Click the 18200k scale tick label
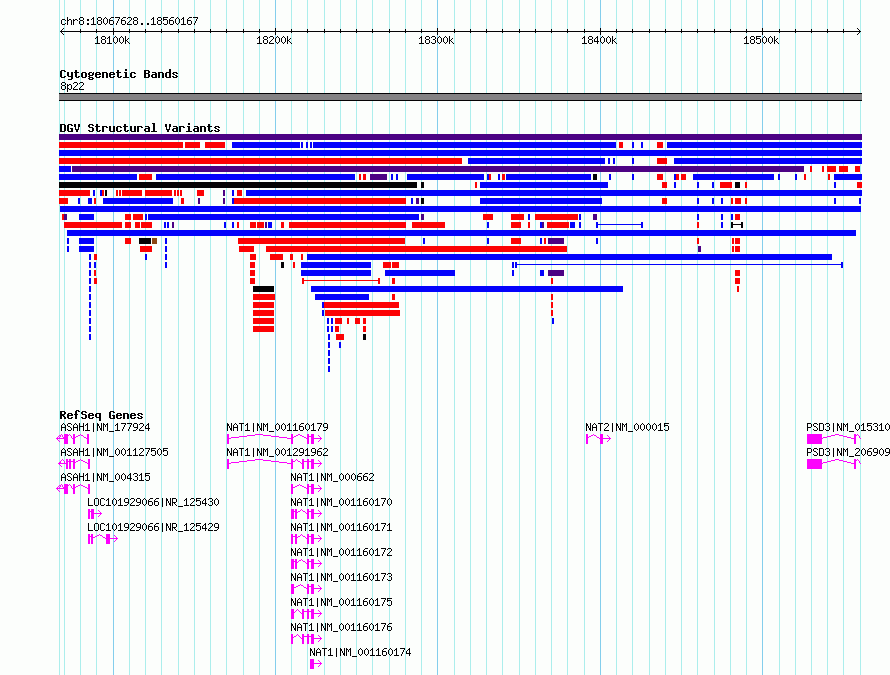 tap(274, 40)
